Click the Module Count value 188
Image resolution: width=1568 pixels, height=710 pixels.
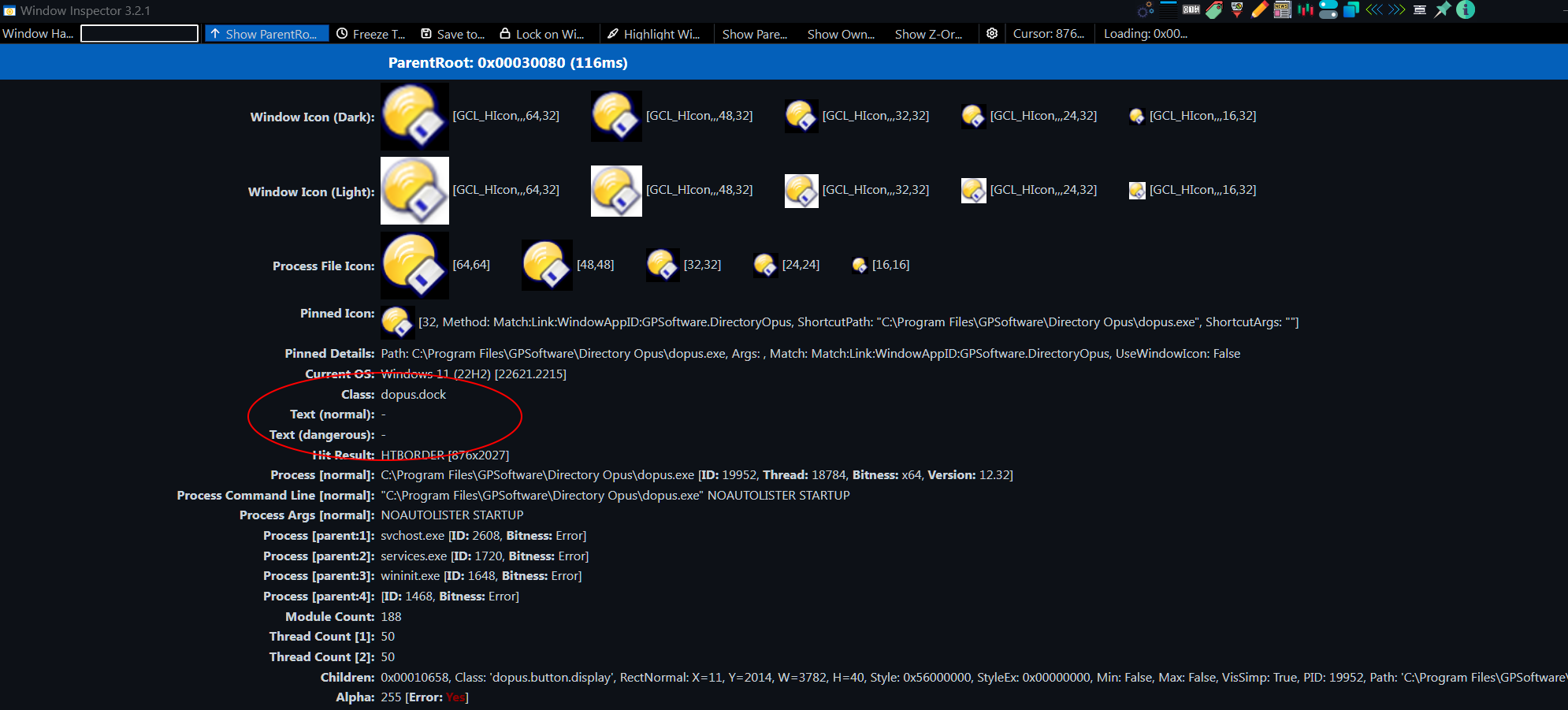pos(391,616)
